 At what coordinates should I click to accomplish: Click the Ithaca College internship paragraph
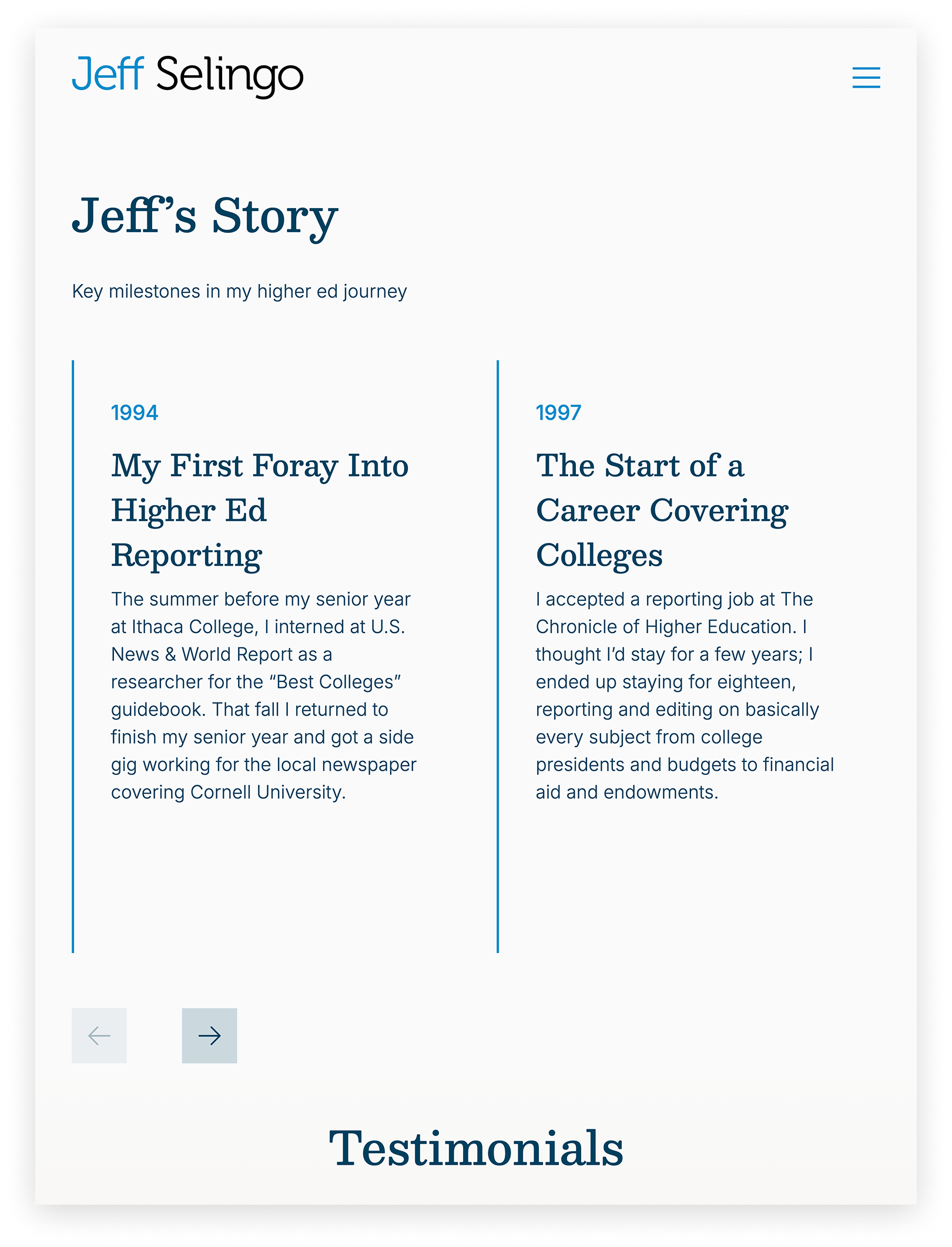(x=264, y=696)
